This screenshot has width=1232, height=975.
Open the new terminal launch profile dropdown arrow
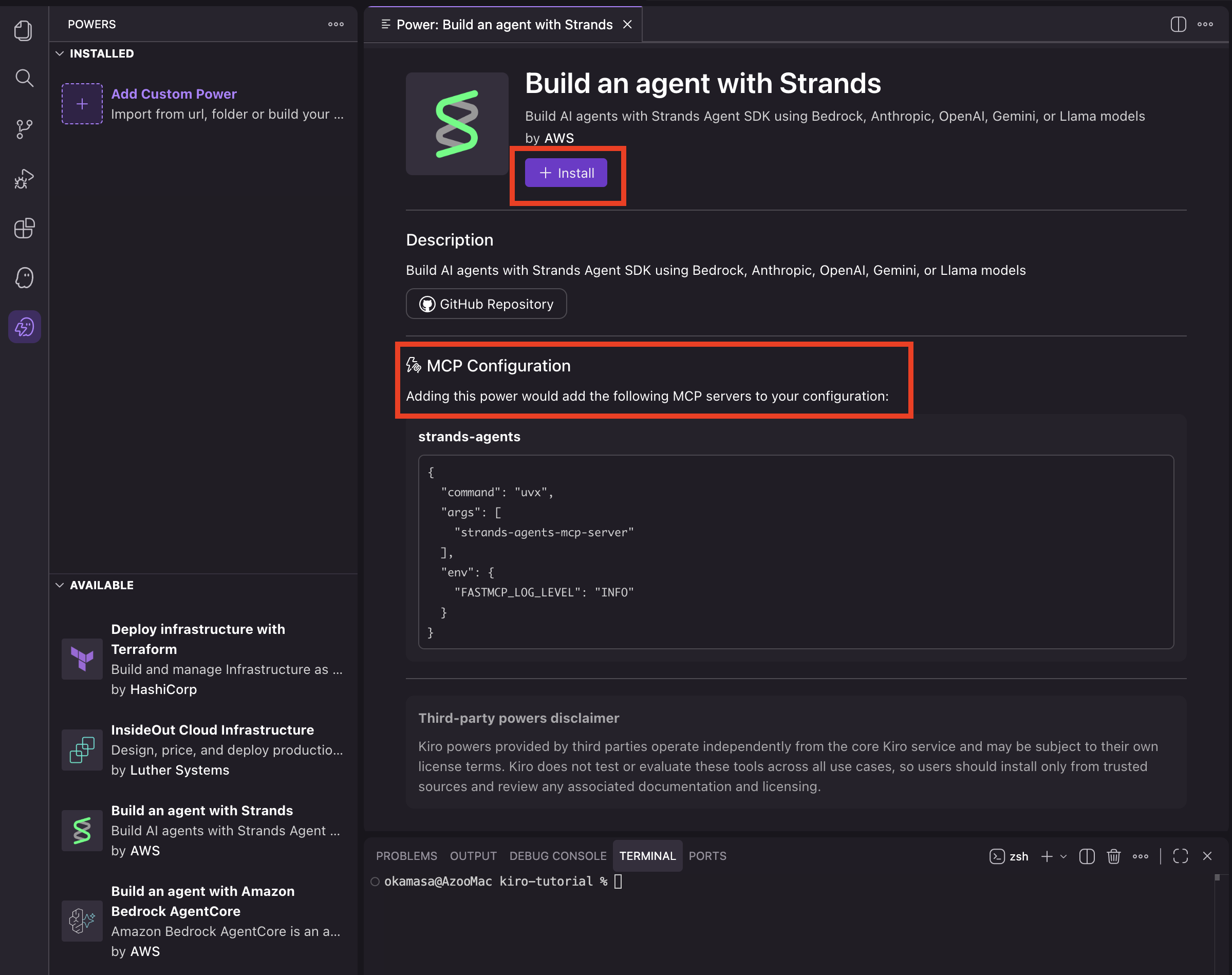coord(1063,856)
